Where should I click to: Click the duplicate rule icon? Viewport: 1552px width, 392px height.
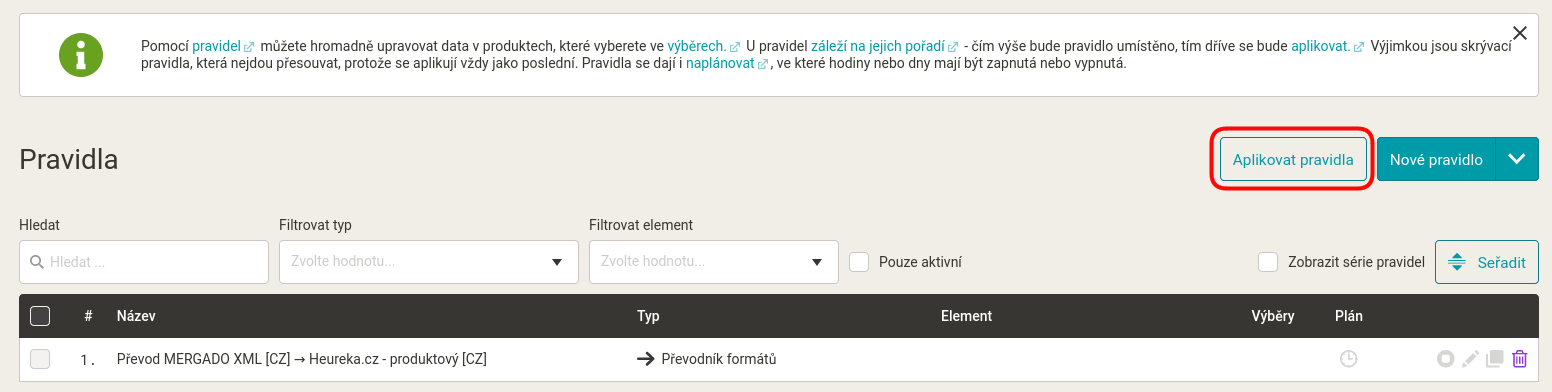click(x=1495, y=359)
